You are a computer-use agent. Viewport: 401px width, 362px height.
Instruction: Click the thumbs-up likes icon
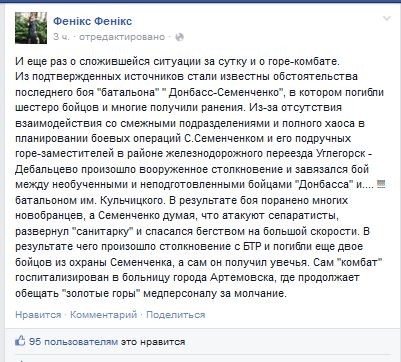tap(20, 341)
